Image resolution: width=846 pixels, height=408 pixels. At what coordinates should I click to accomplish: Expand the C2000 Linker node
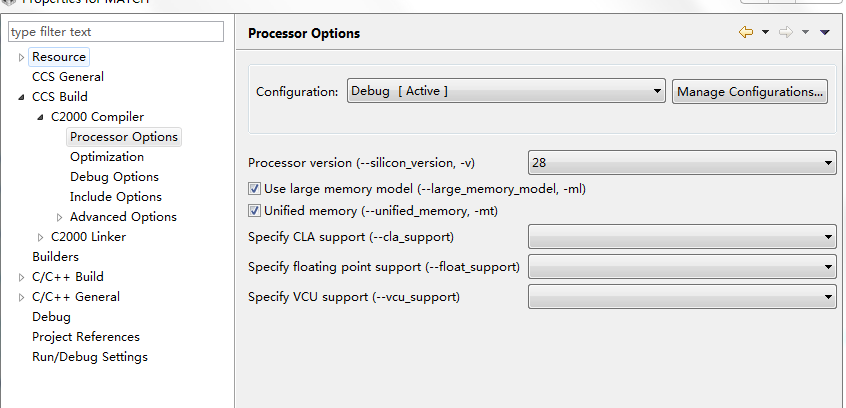(40, 237)
